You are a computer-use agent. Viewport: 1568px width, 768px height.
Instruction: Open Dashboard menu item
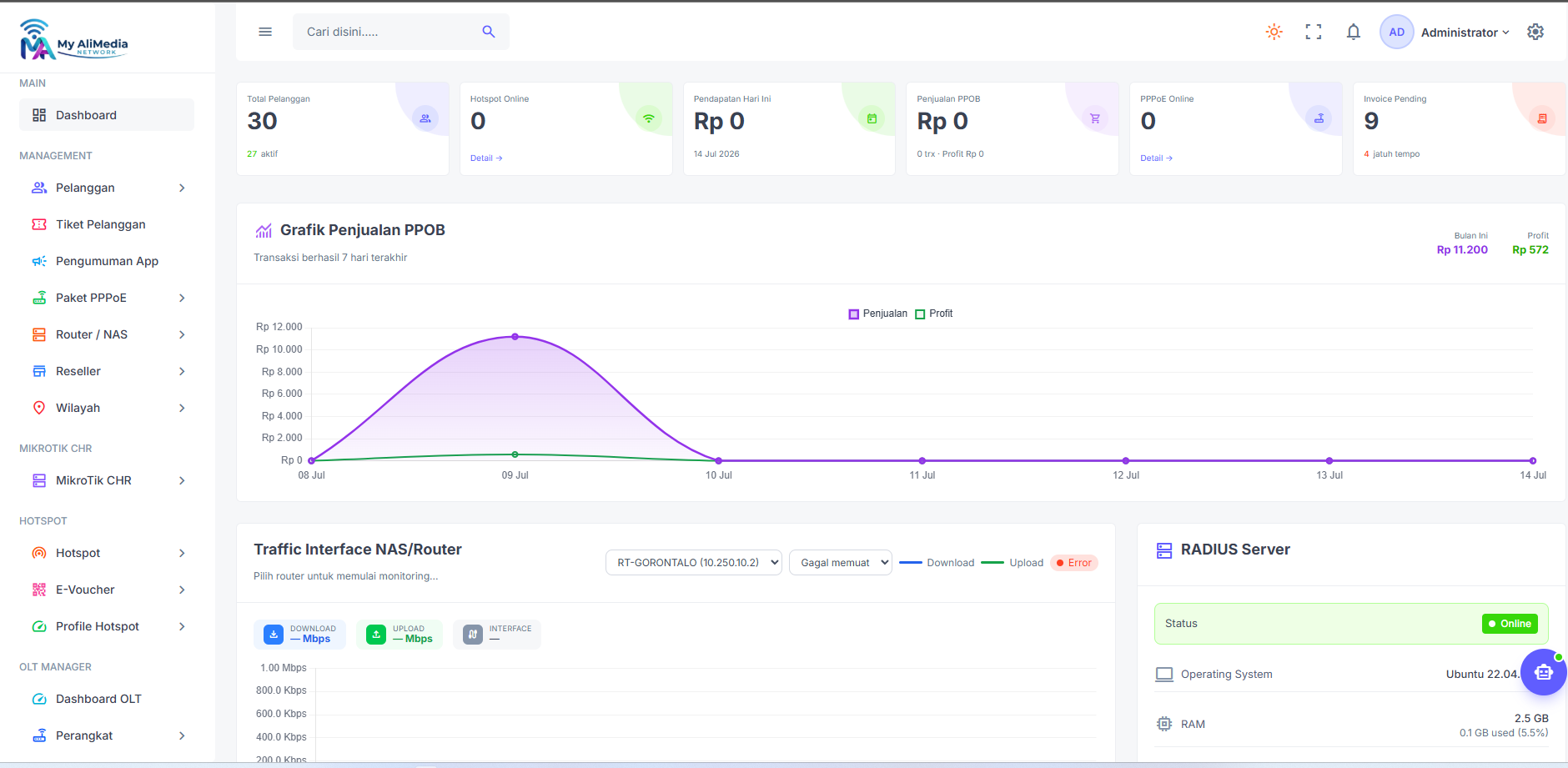[107, 115]
